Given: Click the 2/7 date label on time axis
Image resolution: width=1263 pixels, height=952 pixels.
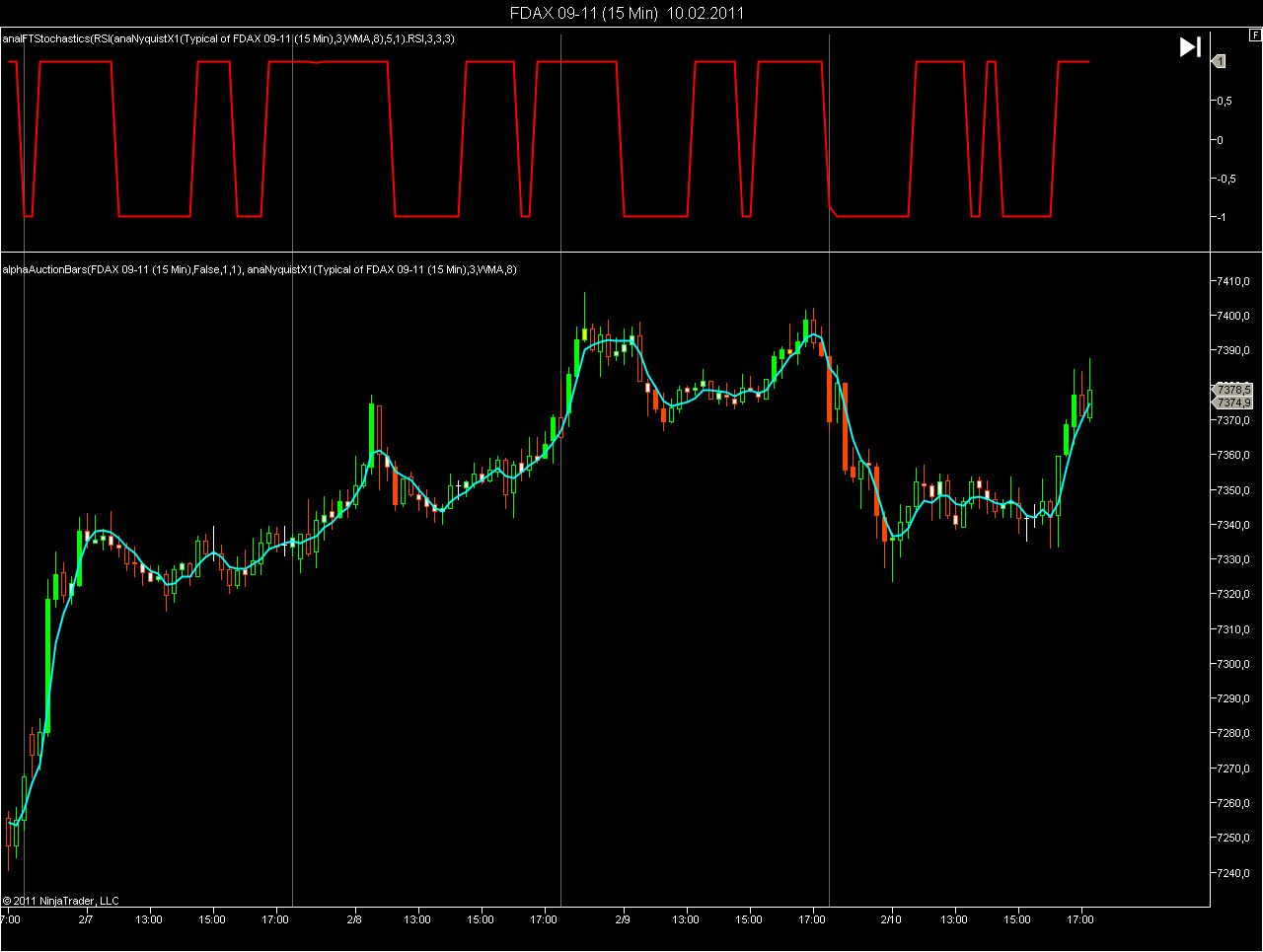Looking at the screenshot, I should click(x=86, y=919).
